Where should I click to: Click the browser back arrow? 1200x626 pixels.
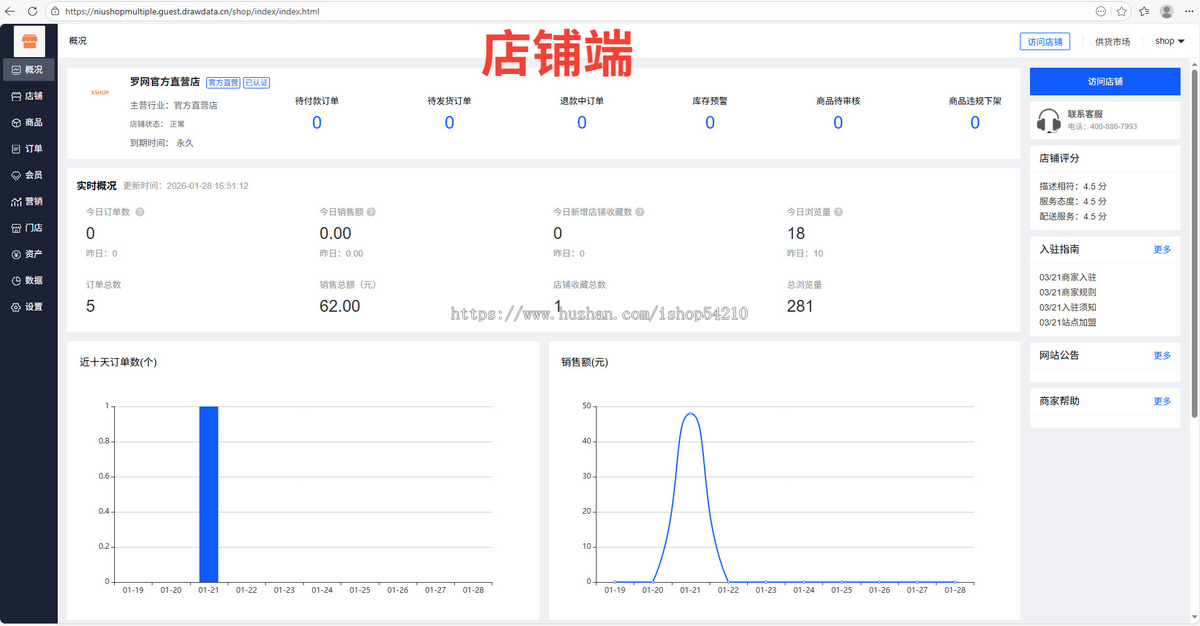coord(10,11)
